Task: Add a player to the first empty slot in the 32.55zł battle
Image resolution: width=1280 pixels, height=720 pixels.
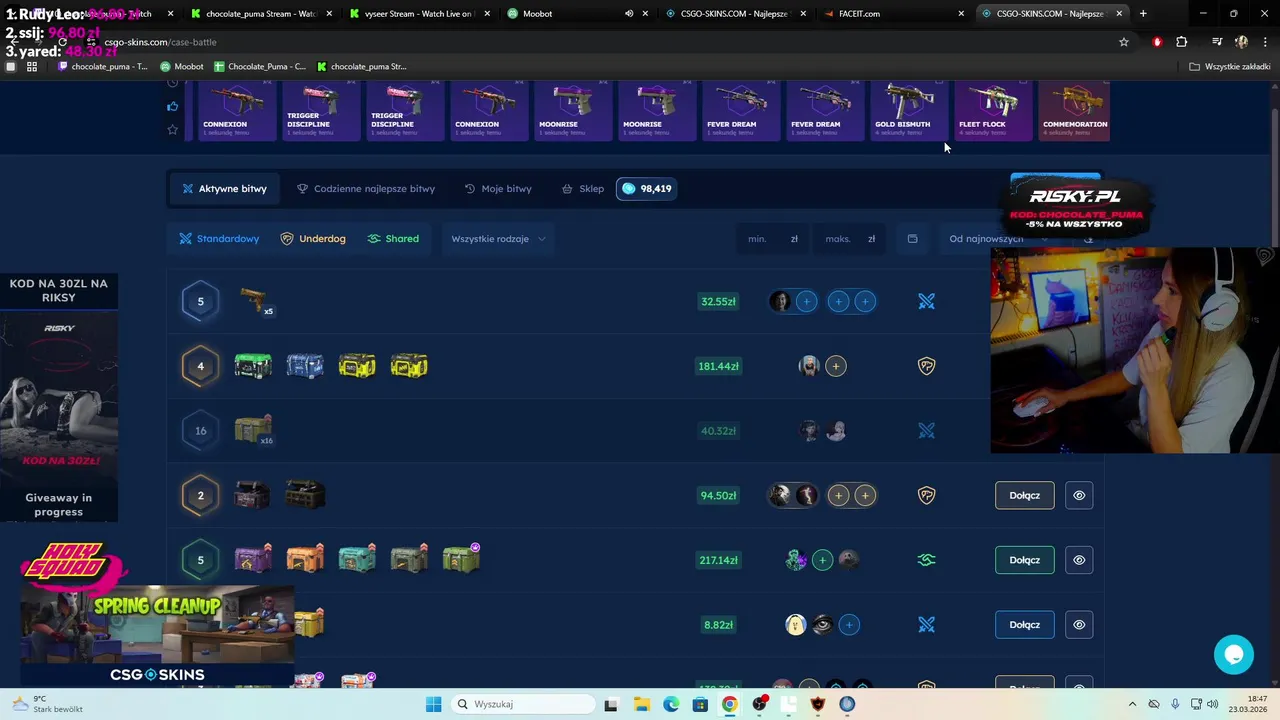Action: (806, 301)
